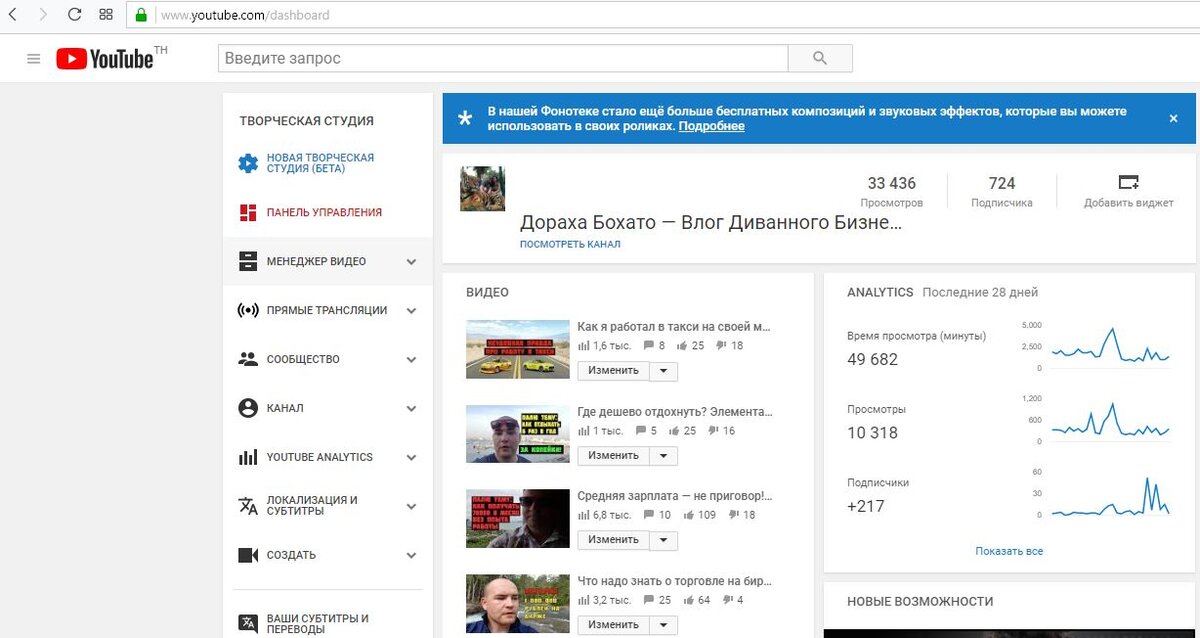1200x638 pixels.
Task: Open Новая творческая студия (бета)
Action: point(320,163)
